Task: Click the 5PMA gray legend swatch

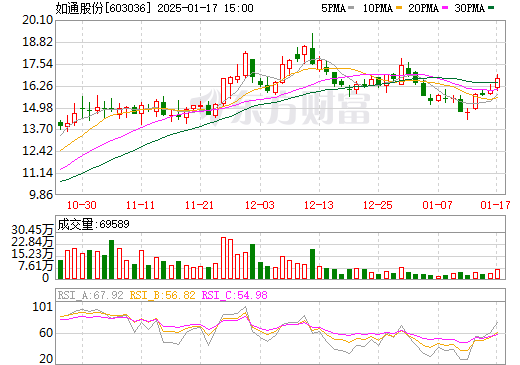Action: click(x=351, y=8)
